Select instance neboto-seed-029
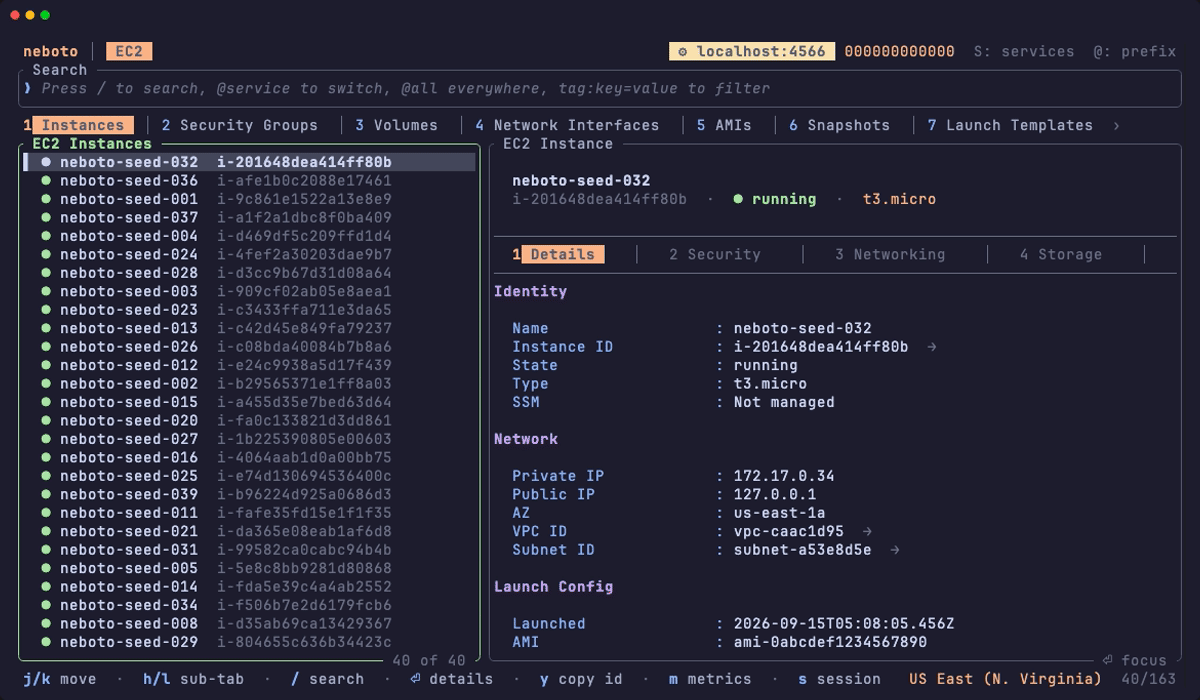The width and height of the screenshot is (1200, 700). (249, 642)
